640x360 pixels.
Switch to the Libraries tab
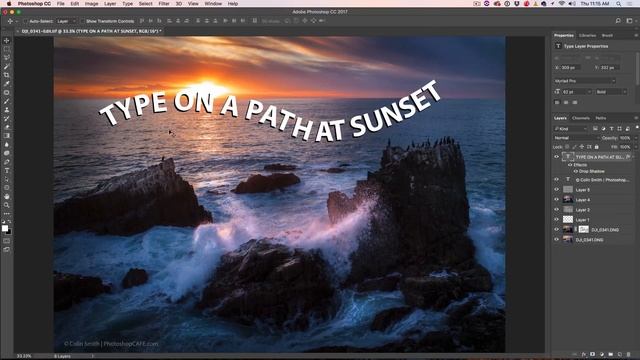tap(587, 36)
